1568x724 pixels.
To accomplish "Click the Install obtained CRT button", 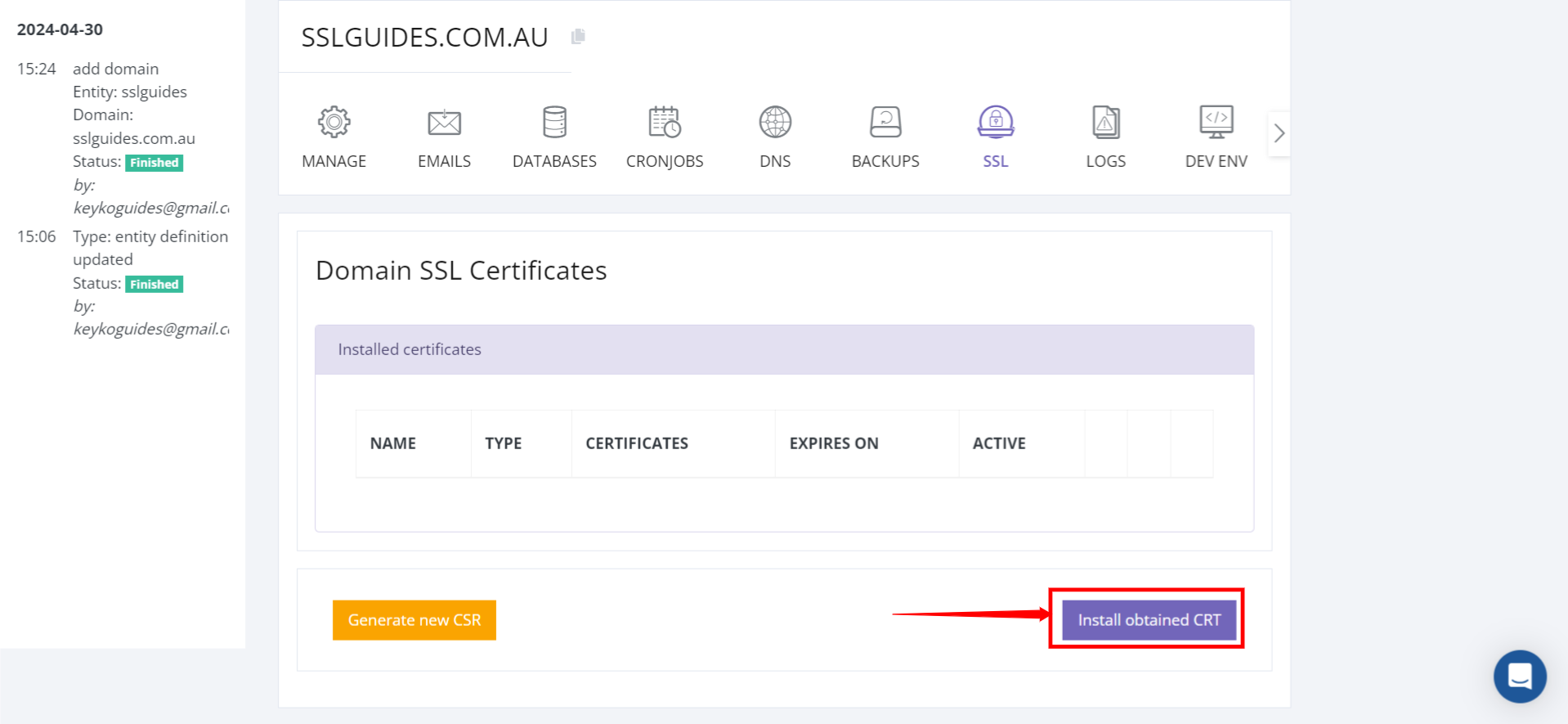I will tap(1149, 620).
